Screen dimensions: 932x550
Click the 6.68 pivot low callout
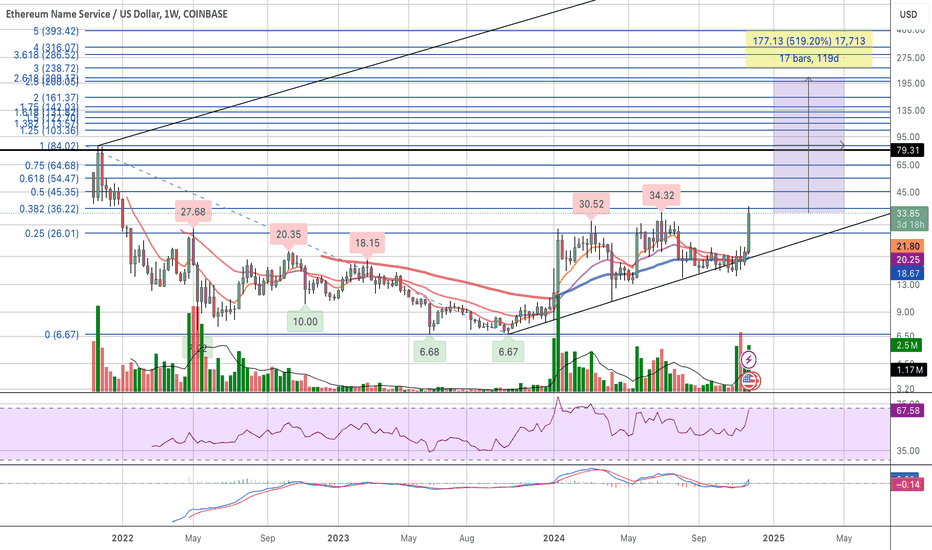point(429,352)
